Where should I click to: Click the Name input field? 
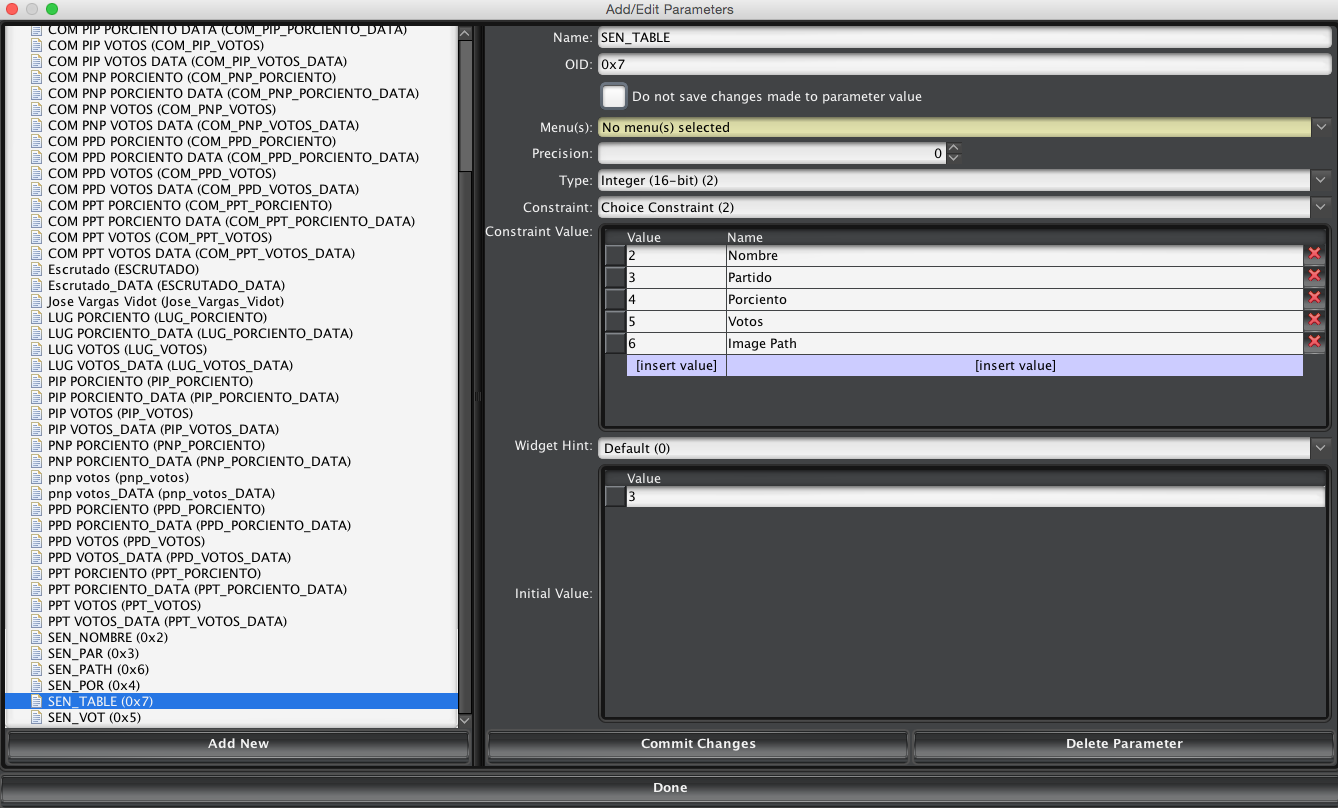point(964,38)
